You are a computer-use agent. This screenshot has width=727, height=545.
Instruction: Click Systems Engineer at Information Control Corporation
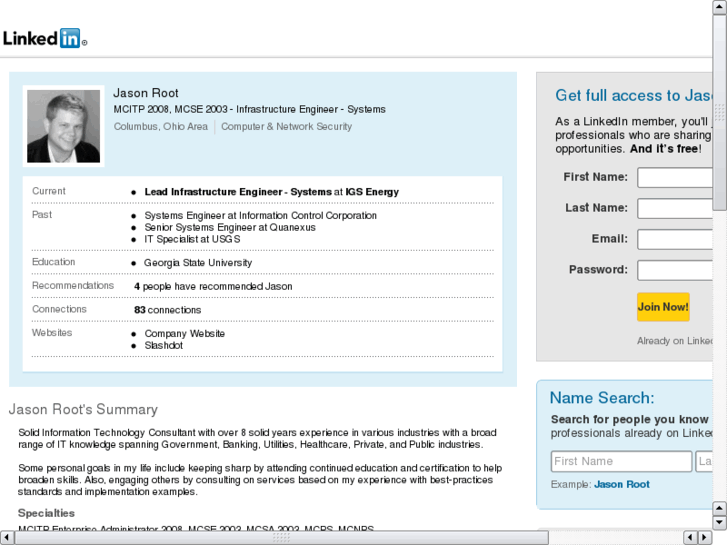click(261, 216)
